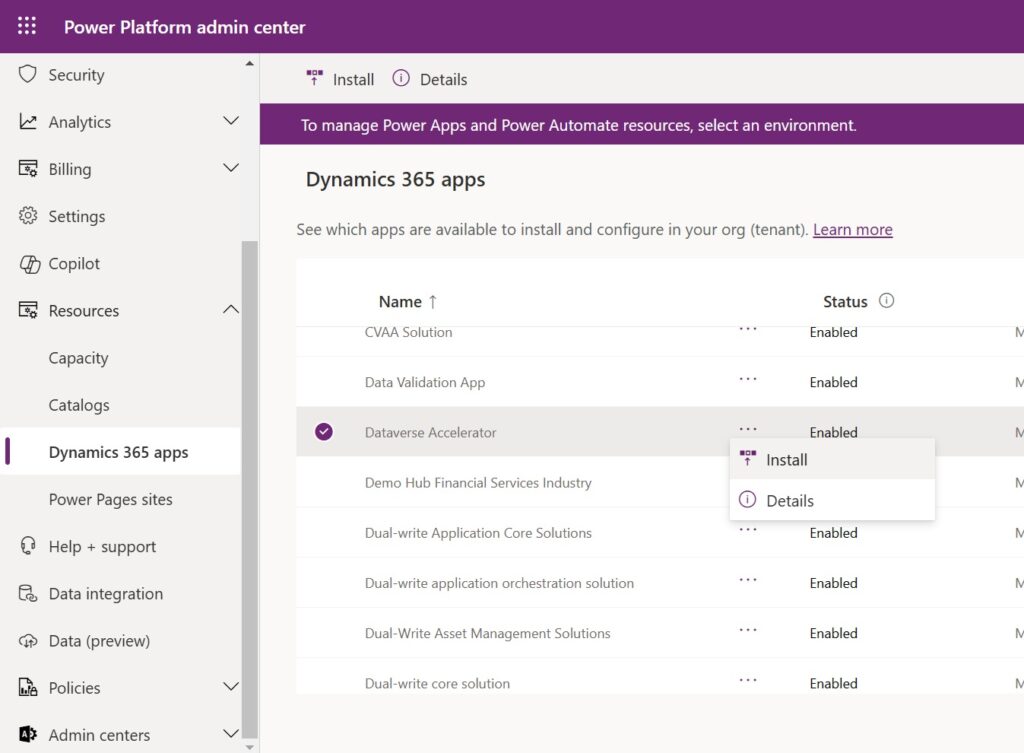The width and height of the screenshot is (1024, 753).
Task: Choose Details from the context menu
Action: pos(832,500)
